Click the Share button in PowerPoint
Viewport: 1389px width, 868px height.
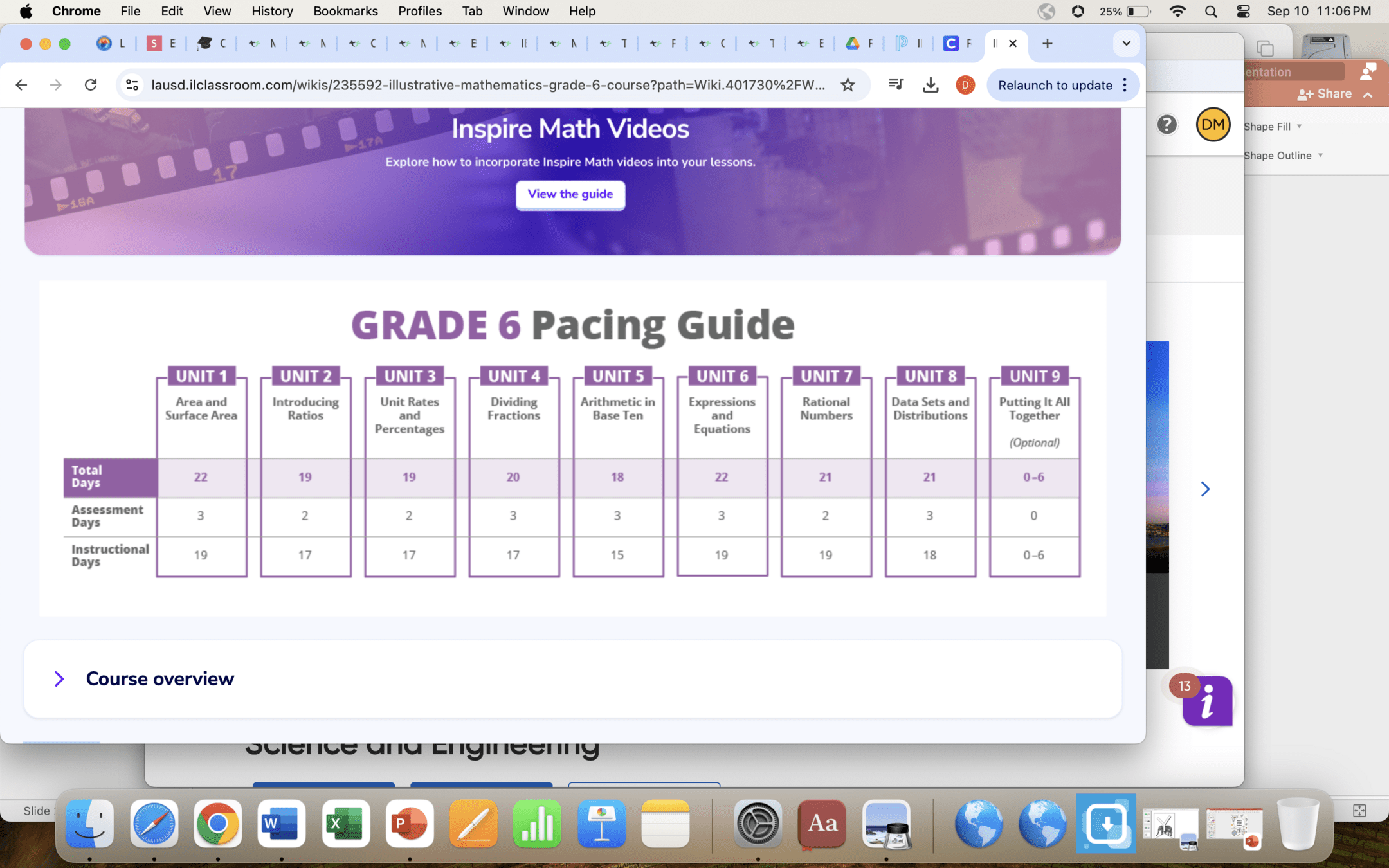click(1325, 94)
